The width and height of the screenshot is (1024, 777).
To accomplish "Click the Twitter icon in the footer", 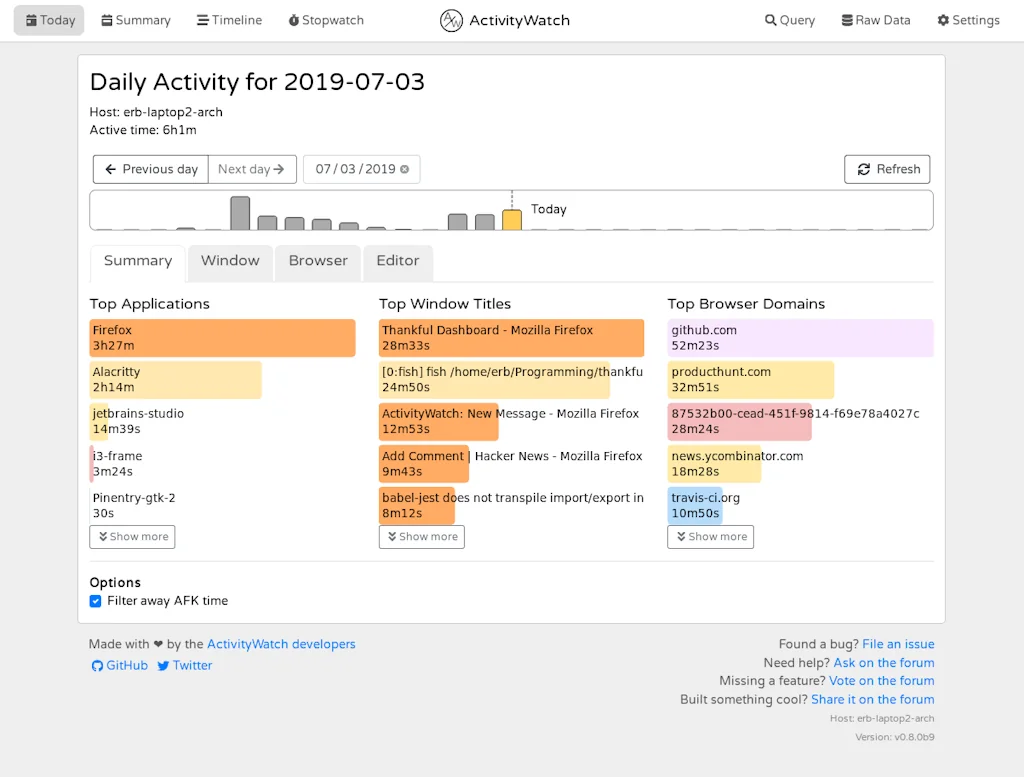I will tap(166, 665).
